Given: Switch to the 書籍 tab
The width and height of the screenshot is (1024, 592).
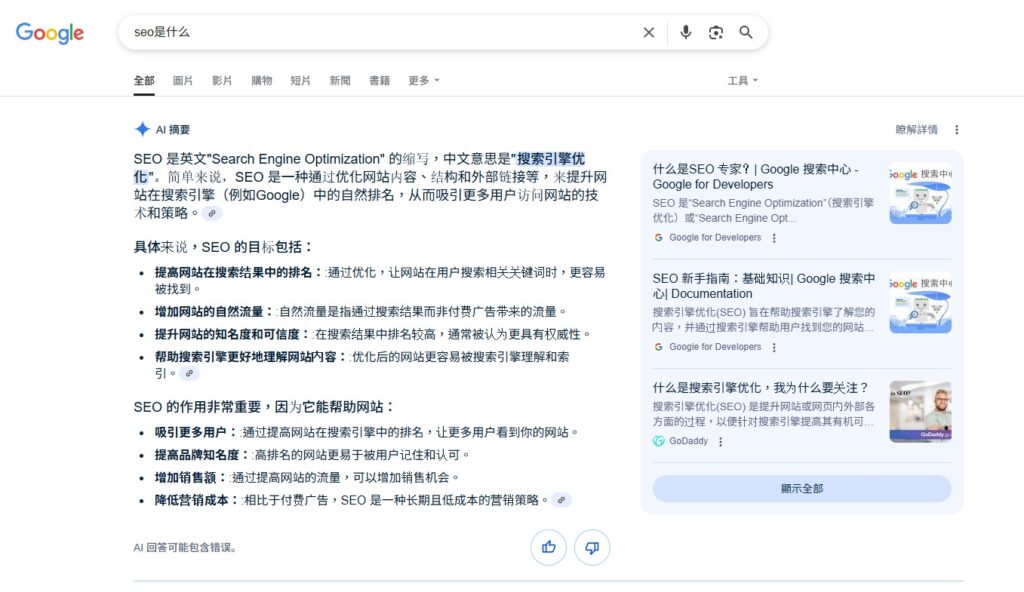Looking at the screenshot, I should point(379,80).
